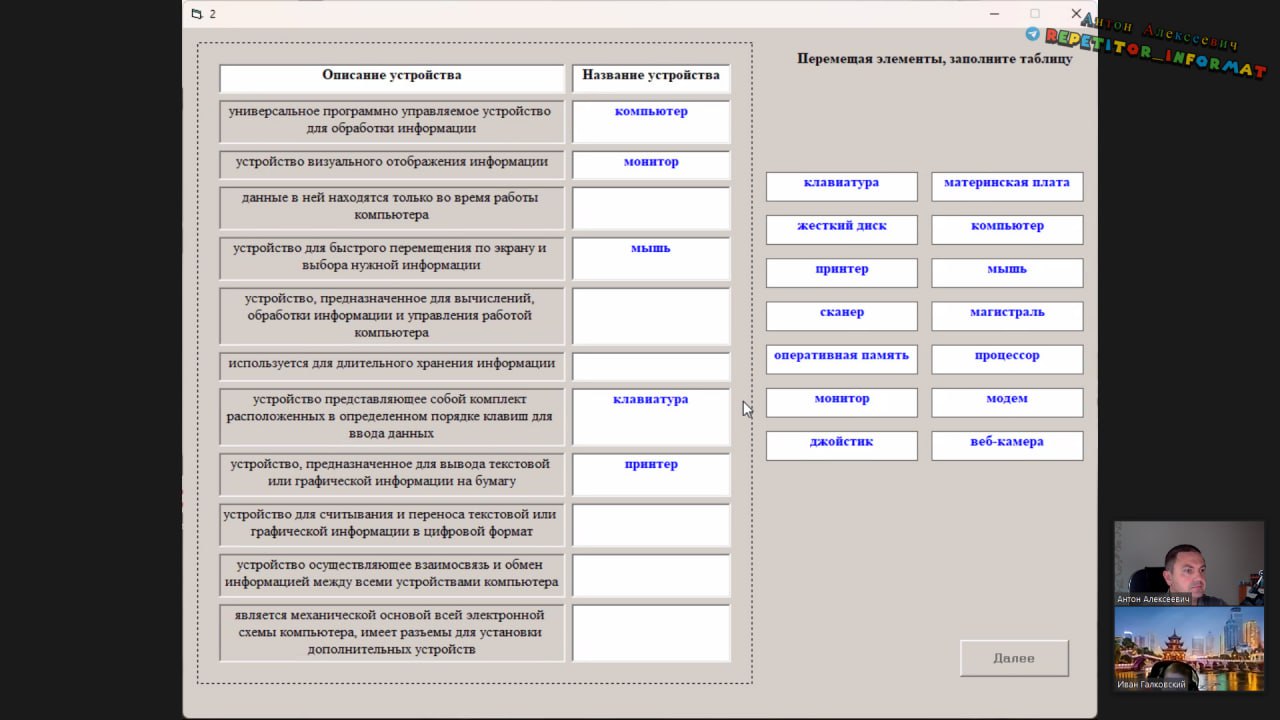Click the 'Название устройства' column header
This screenshot has width=1280, height=720.
(x=651, y=79)
